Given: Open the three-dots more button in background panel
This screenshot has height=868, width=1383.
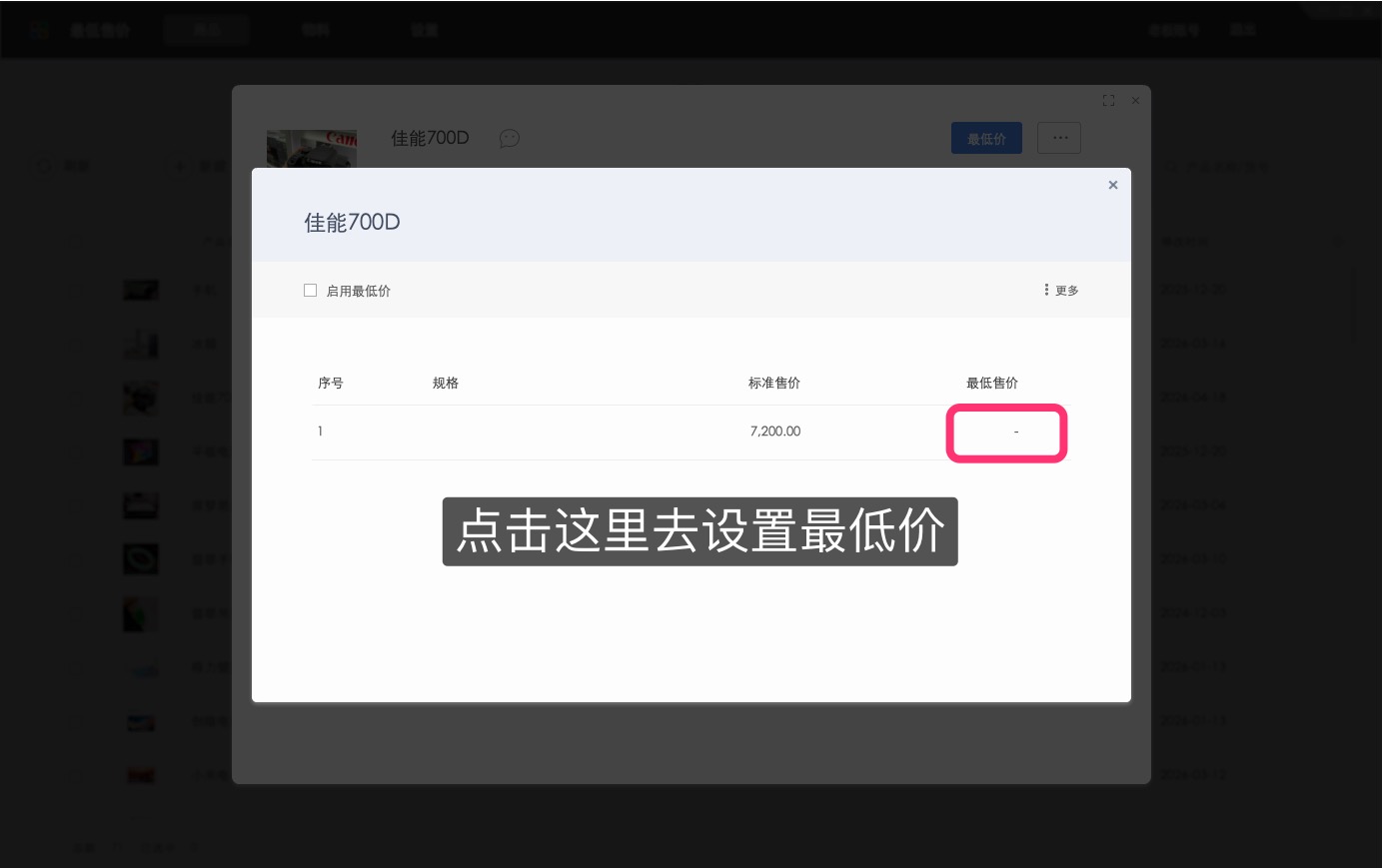Looking at the screenshot, I should pyautogui.click(x=1059, y=138).
